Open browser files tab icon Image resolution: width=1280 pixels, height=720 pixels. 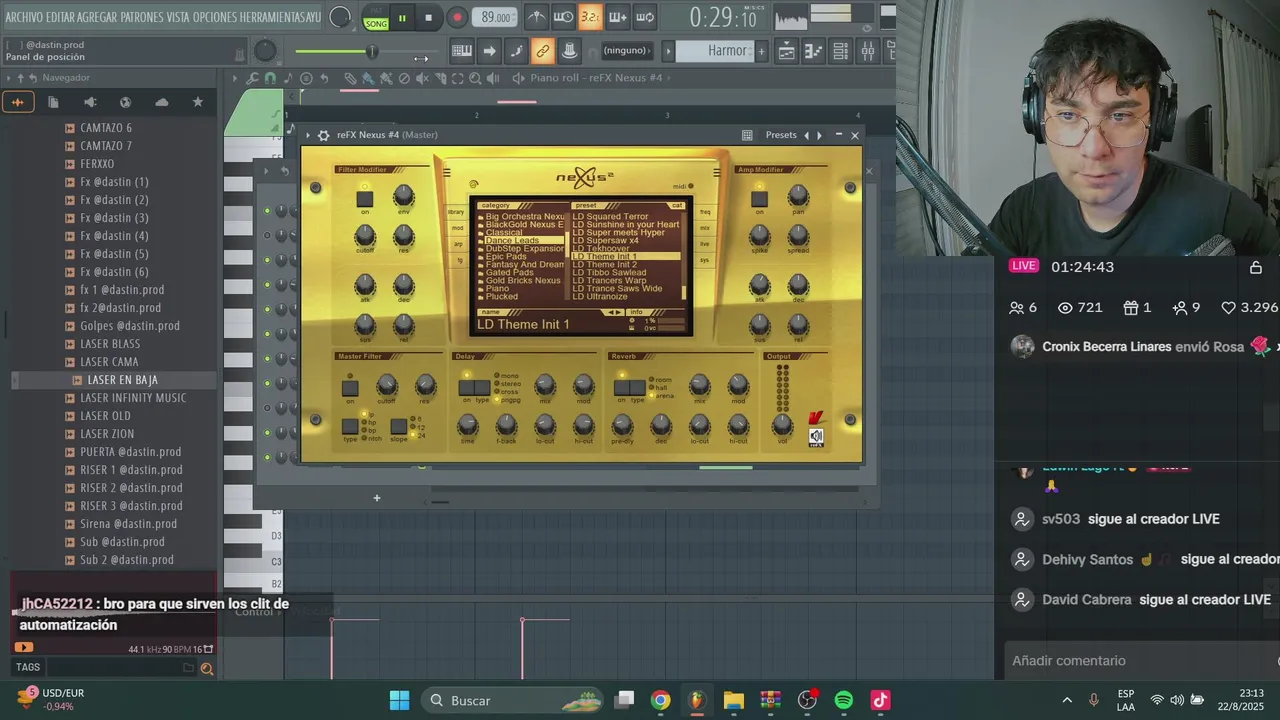click(x=53, y=102)
